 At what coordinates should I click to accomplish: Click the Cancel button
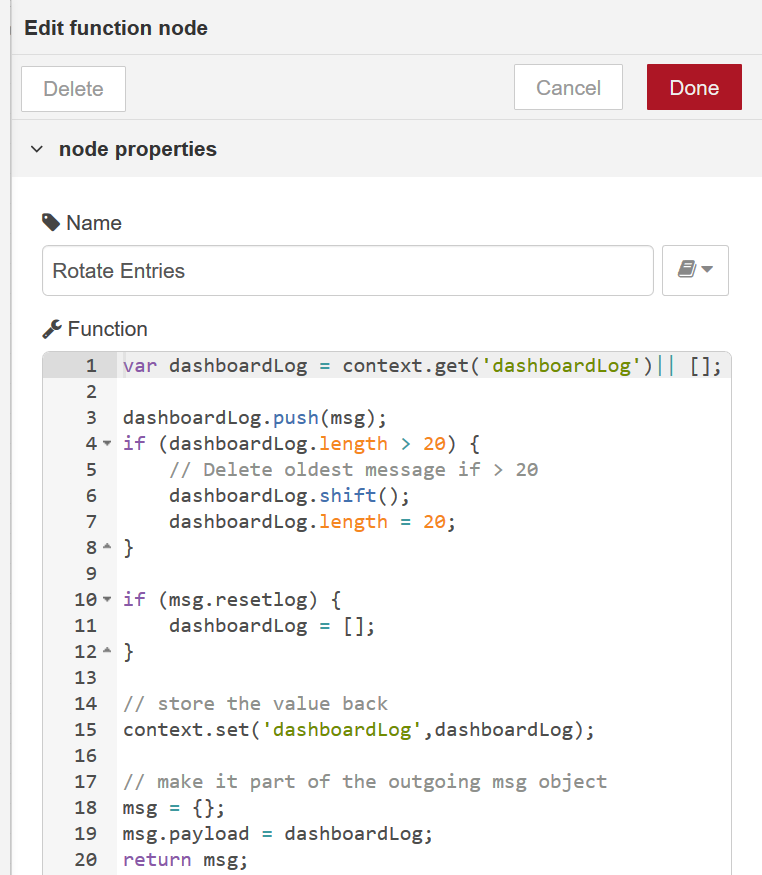click(x=568, y=87)
